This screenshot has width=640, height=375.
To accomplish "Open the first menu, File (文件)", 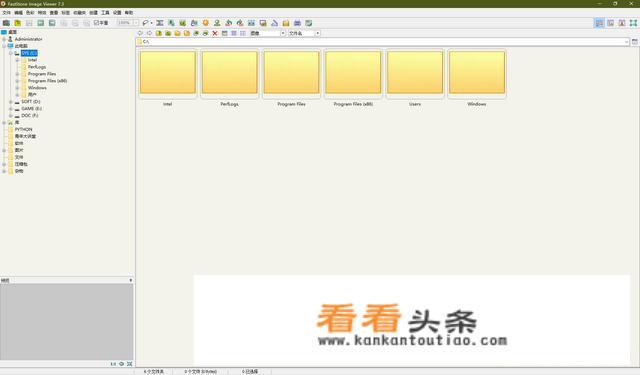I will click(x=7, y=13).
